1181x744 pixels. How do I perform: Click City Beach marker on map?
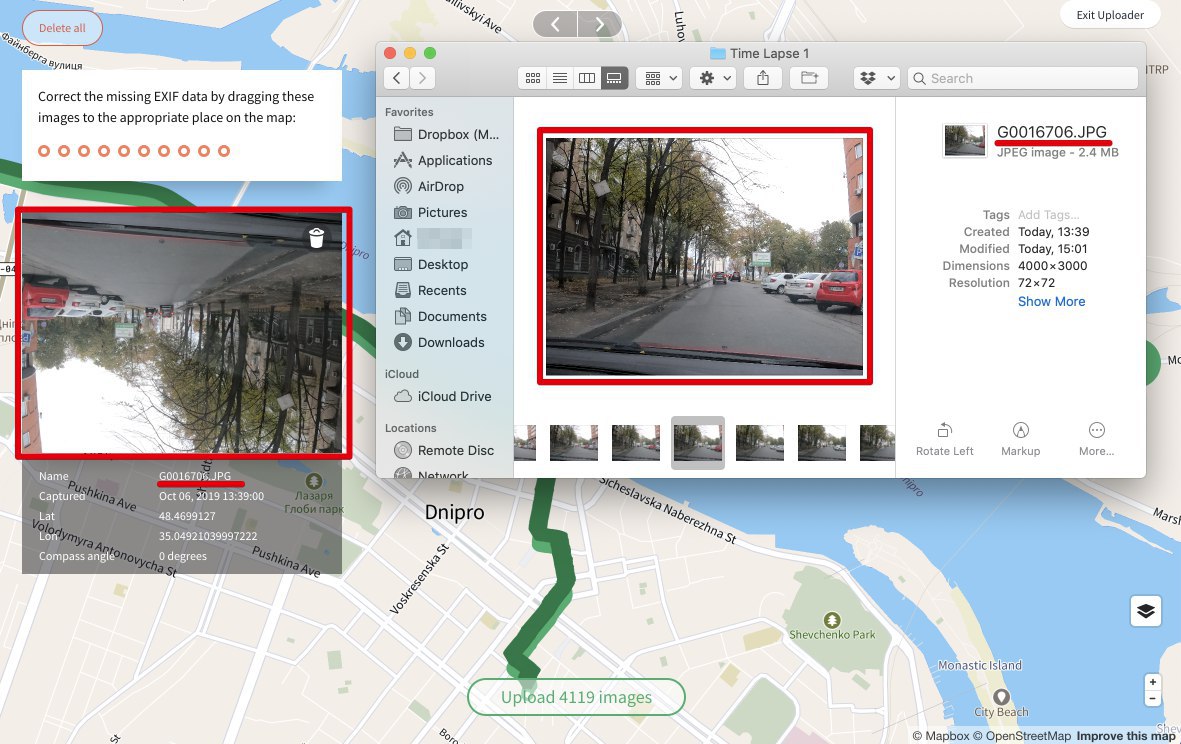(1001, 697)
